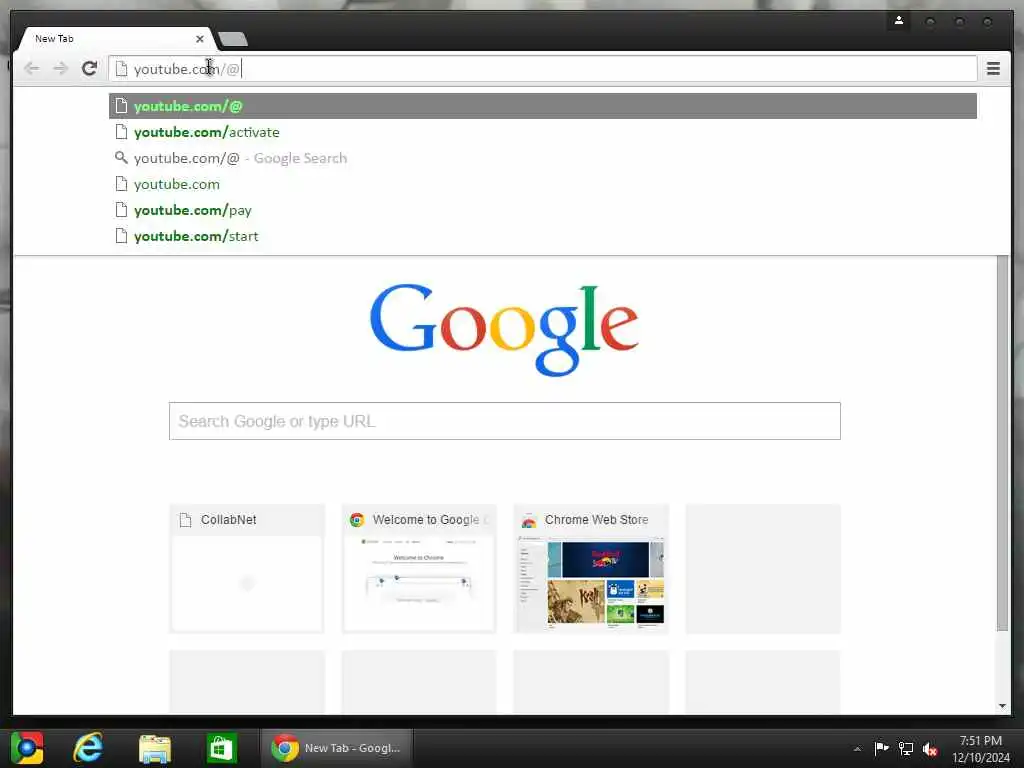Click into the address bar with youtube.com/@
Screen dimensions: 1024x768
click(x=543, y=69)
